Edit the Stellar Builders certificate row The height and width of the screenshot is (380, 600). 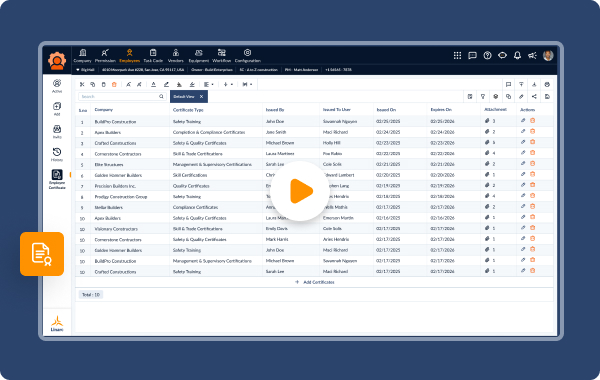tap(523, 207)
